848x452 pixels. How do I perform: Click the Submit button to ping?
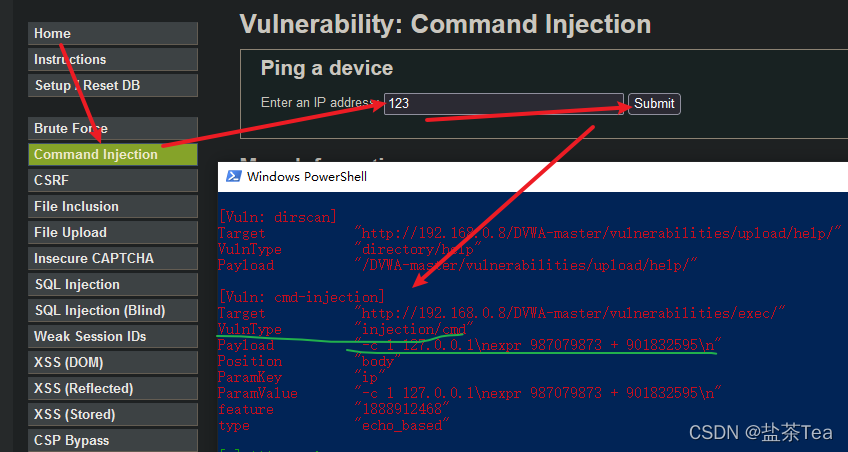654,103
